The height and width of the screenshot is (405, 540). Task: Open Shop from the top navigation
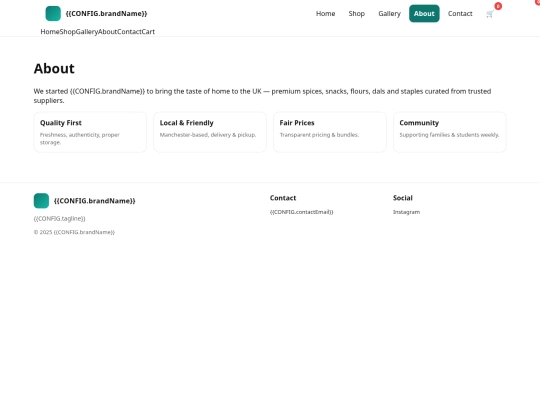[356, 13]
